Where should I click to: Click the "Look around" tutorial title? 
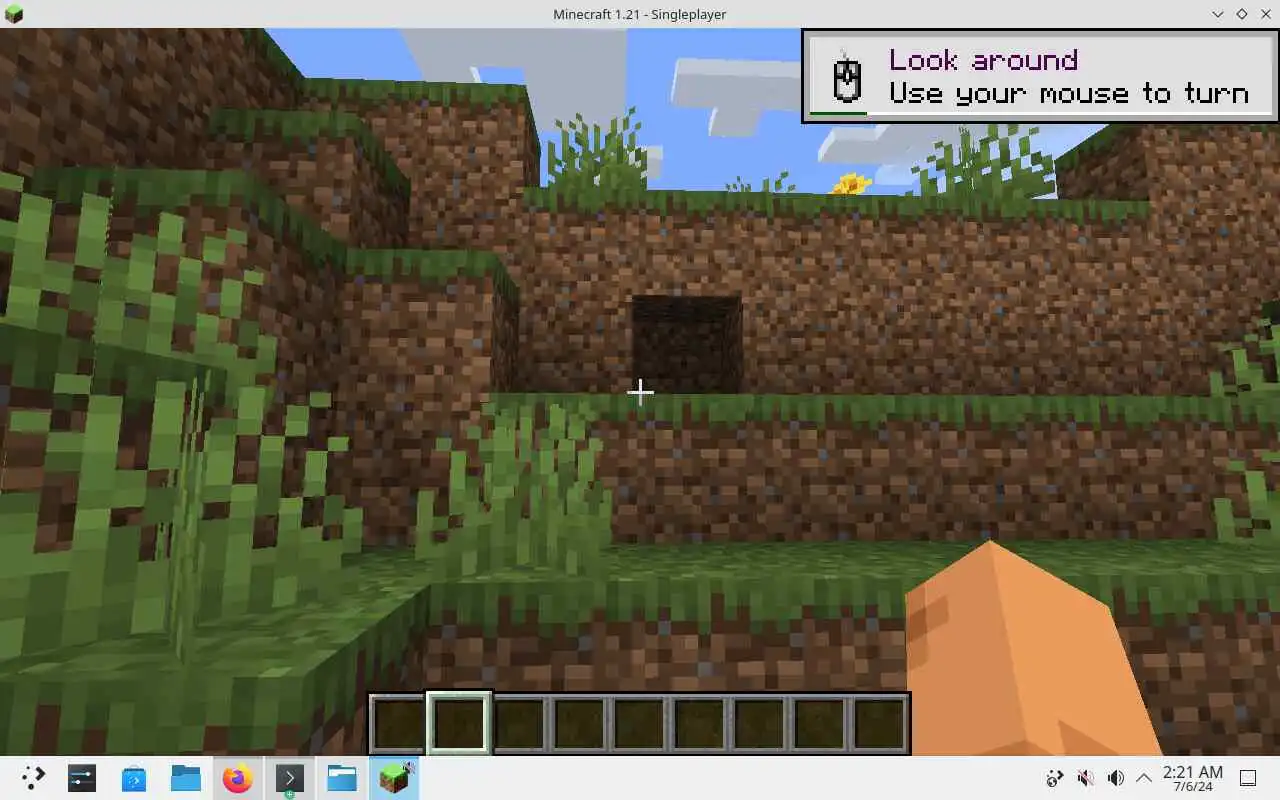[x=983, y=60]
